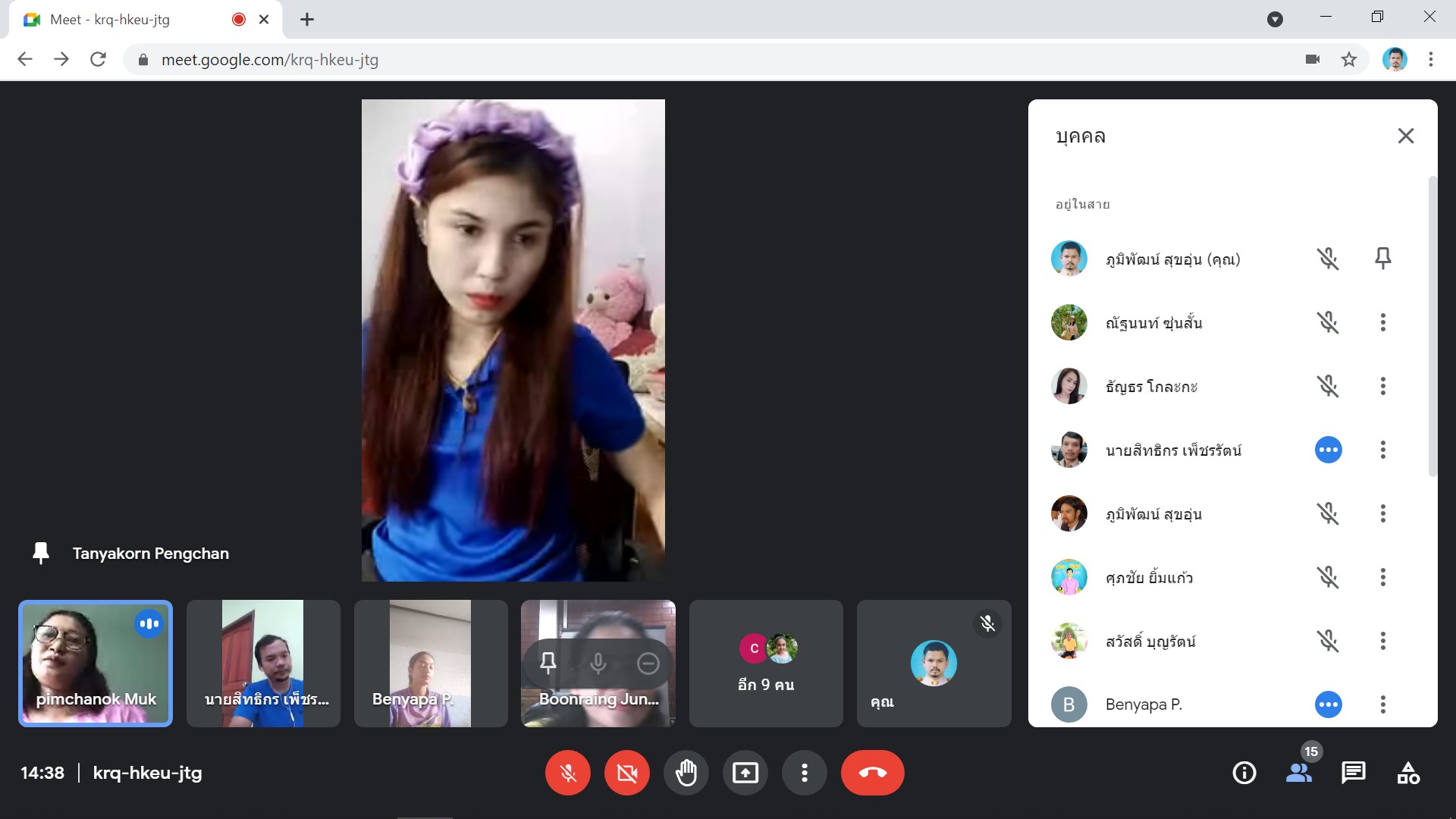Click the participants list scrollbar
The image size is (1456, 819).
[1432, 326]
